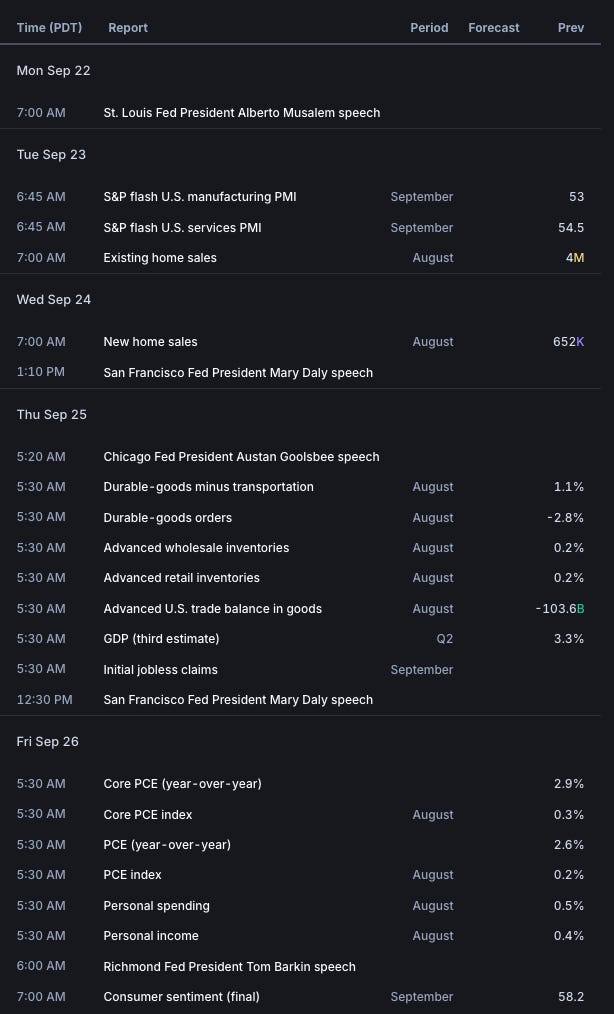Click the Report column header
Viewport: 614px width, 1014px height.
128,28
